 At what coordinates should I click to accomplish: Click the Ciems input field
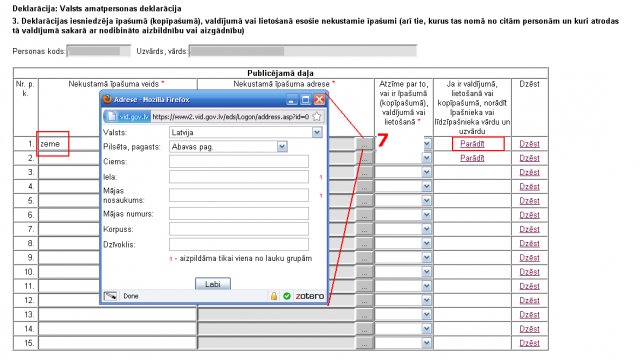pos(239,161)
